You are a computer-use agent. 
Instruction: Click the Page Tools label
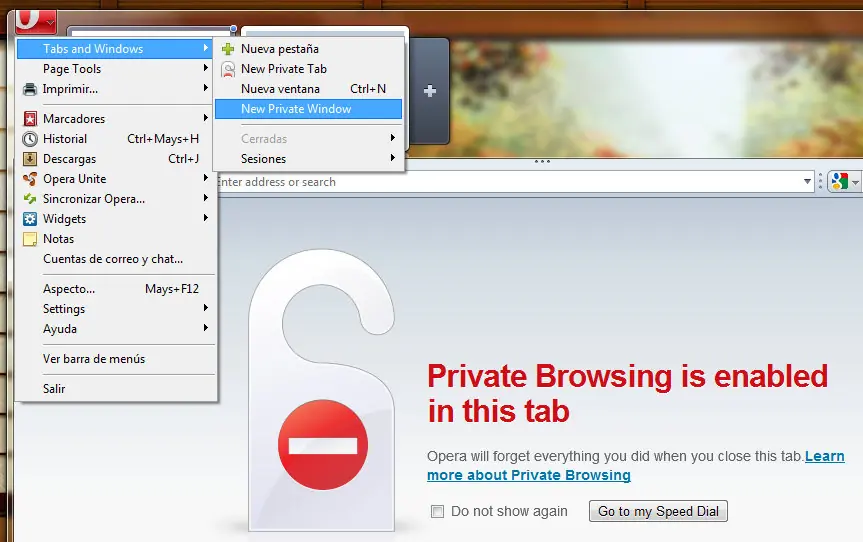pyautogui.click(x=72, y=69)
